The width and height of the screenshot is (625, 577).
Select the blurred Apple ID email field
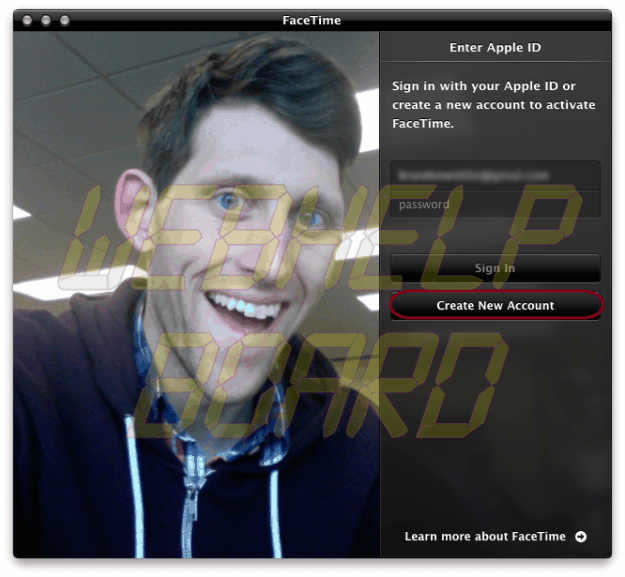pos(495,176)
